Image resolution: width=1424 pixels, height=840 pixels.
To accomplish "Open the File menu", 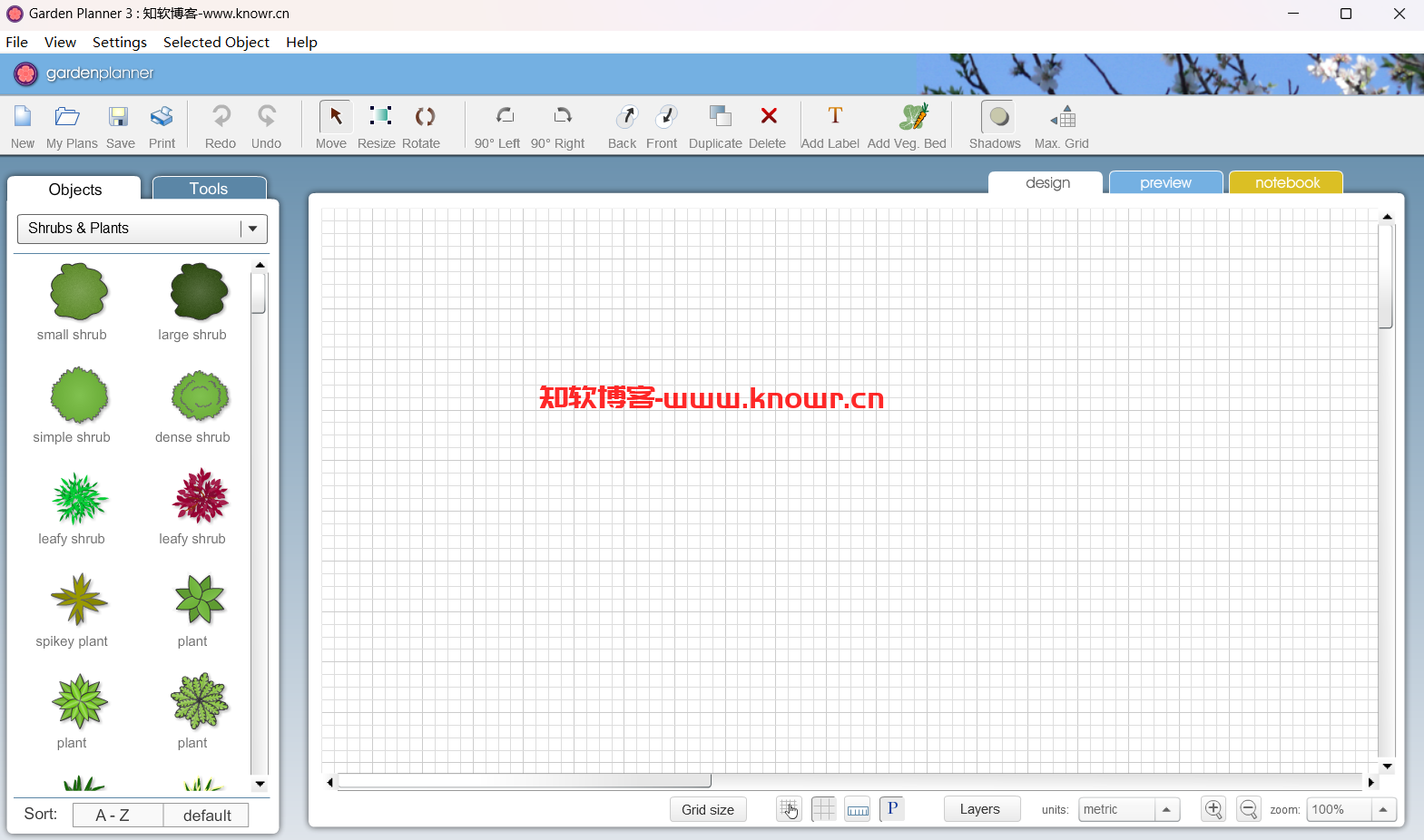I will pyautogui.click(x=16, y=43).
